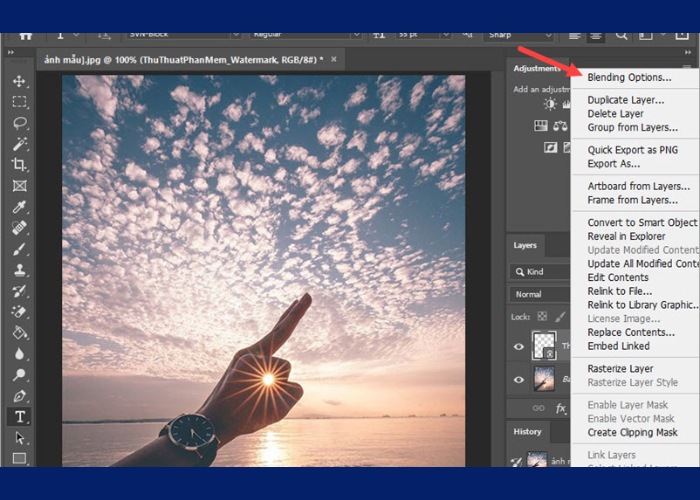
Task: Add an Invert adjustment
Action: 550,147
